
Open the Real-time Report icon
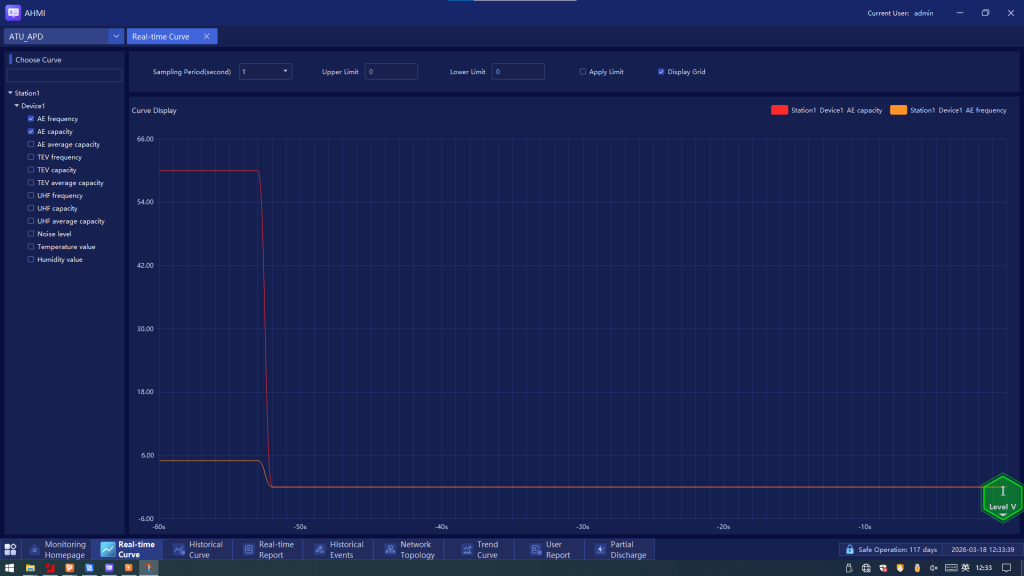(249, 549)
